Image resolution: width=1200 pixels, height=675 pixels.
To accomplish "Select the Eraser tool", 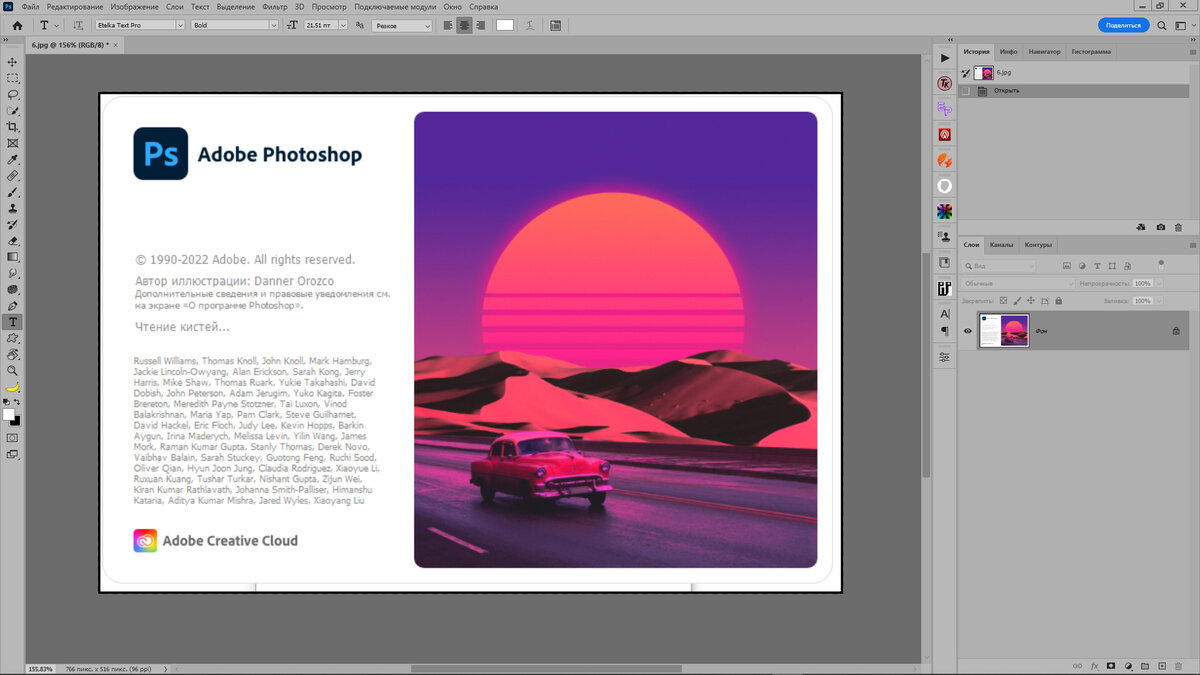I will pos(13,241).
